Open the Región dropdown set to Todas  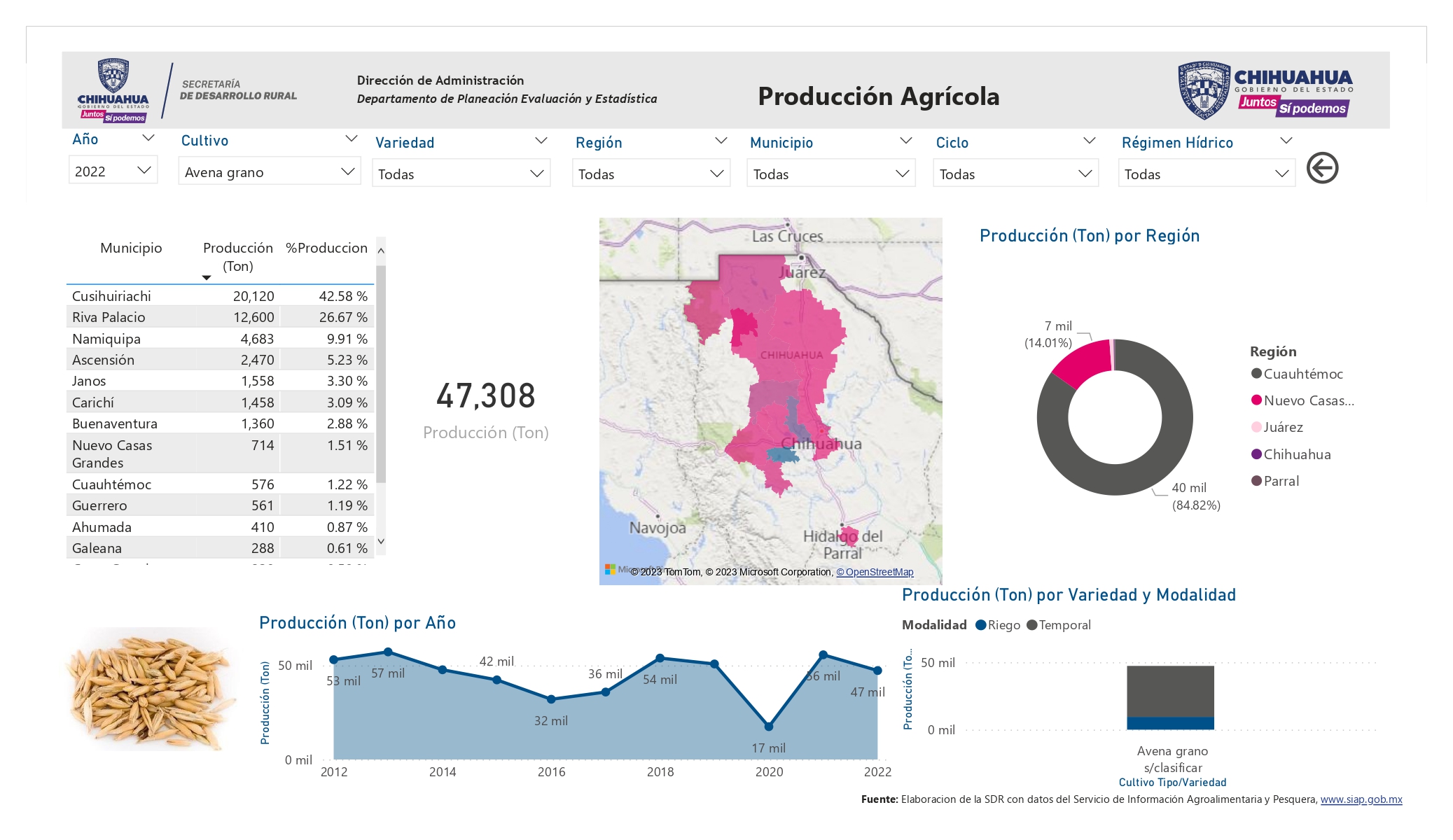pyautogui.click(x=651, y=174)
